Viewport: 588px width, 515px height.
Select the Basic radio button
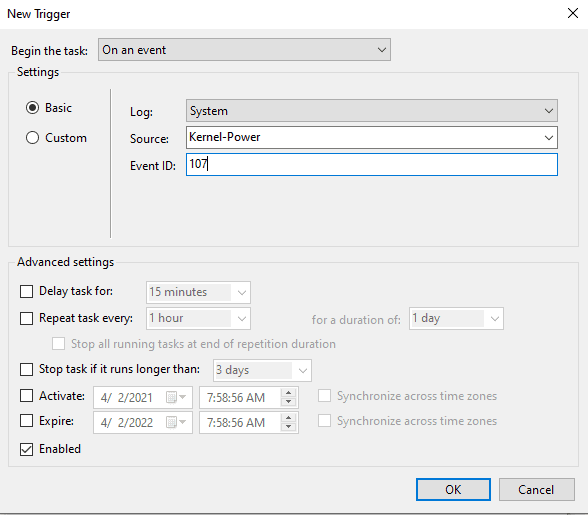(32, 108)
